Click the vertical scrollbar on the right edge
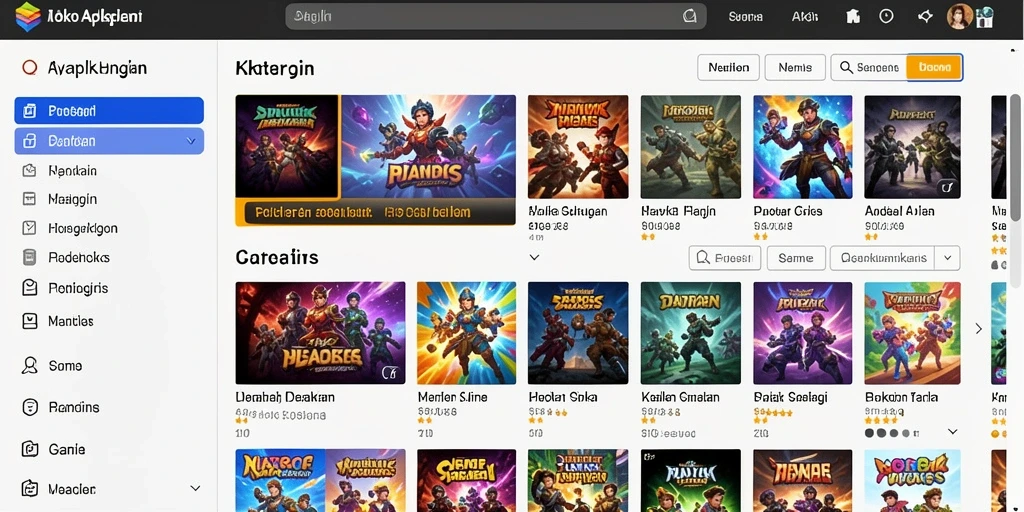This screenshot has height=512, width=1024. pyautogui.click(x=1016, y=157)
